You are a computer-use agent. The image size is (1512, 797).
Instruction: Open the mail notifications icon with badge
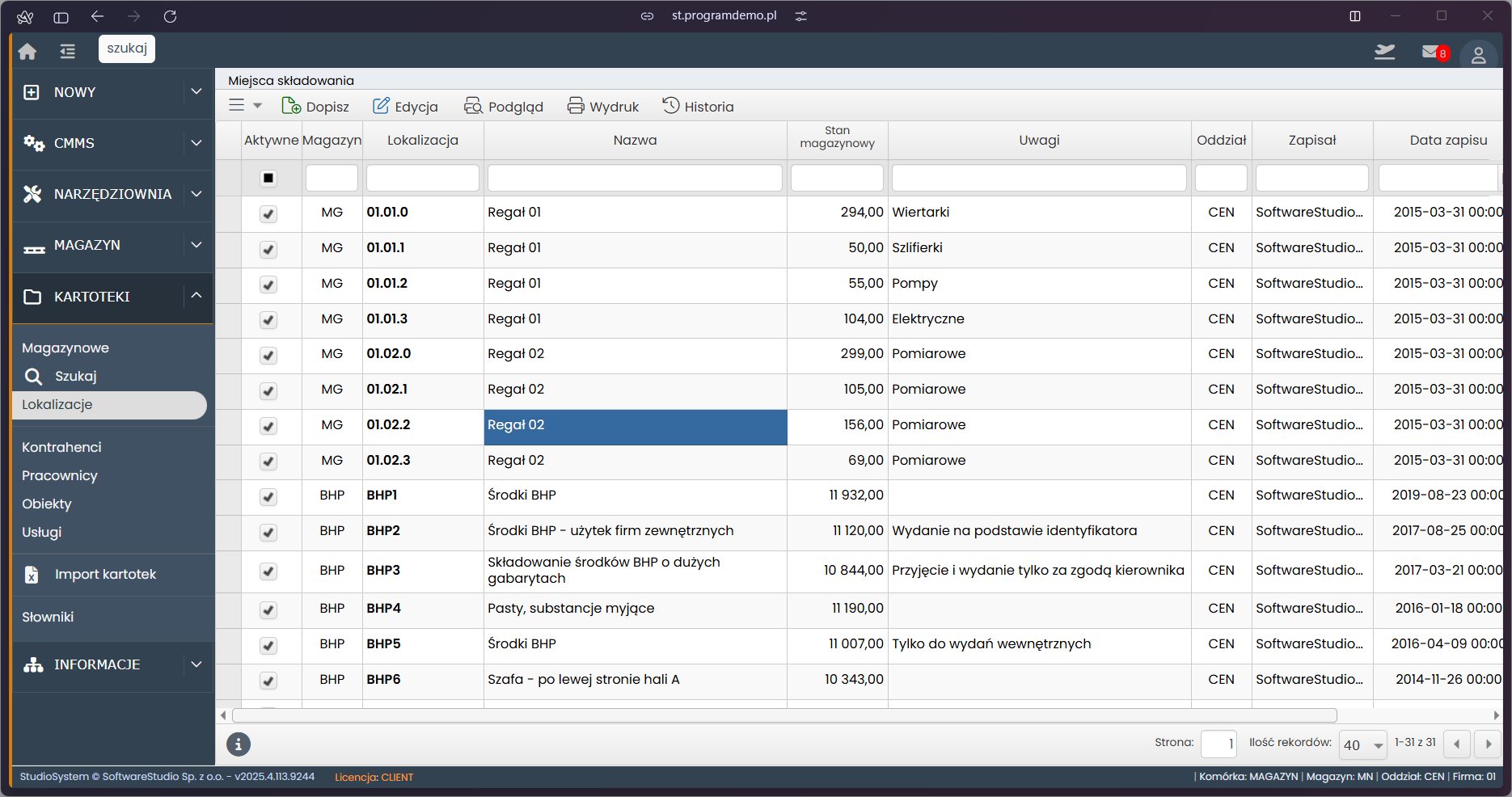(x=1433, y=53)
